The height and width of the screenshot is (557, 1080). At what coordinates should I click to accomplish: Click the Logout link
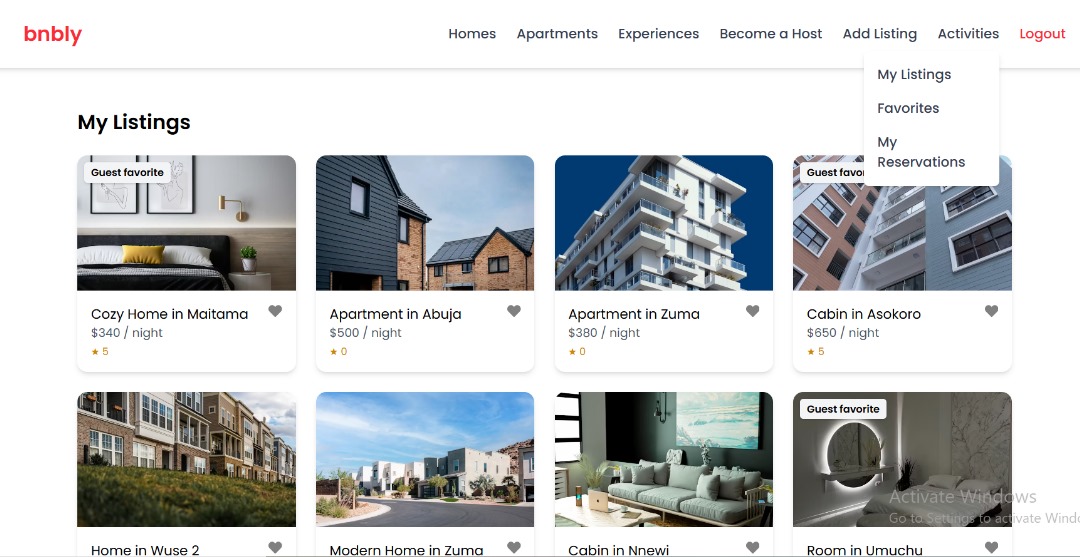pyautogui.click(x=1042, y=34)
